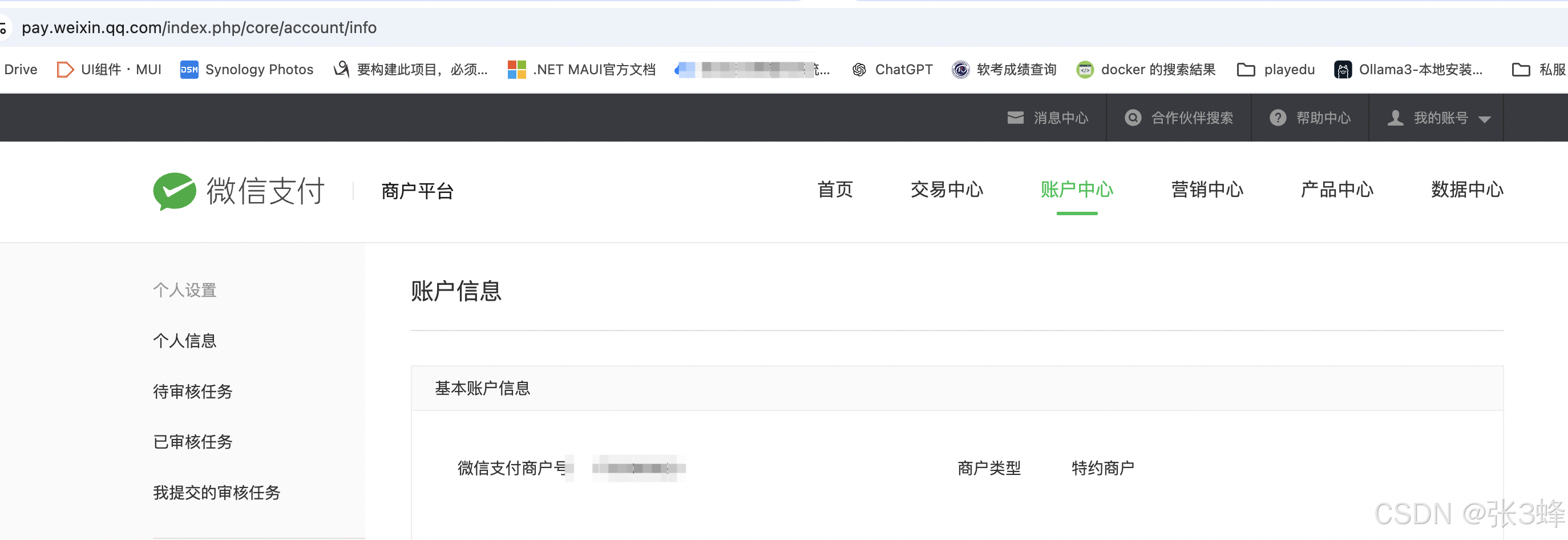The height and width of the screenshot is (540, 1568).
Task: Open the playedu bookmark folder icon
Action: coord(1246,70)
